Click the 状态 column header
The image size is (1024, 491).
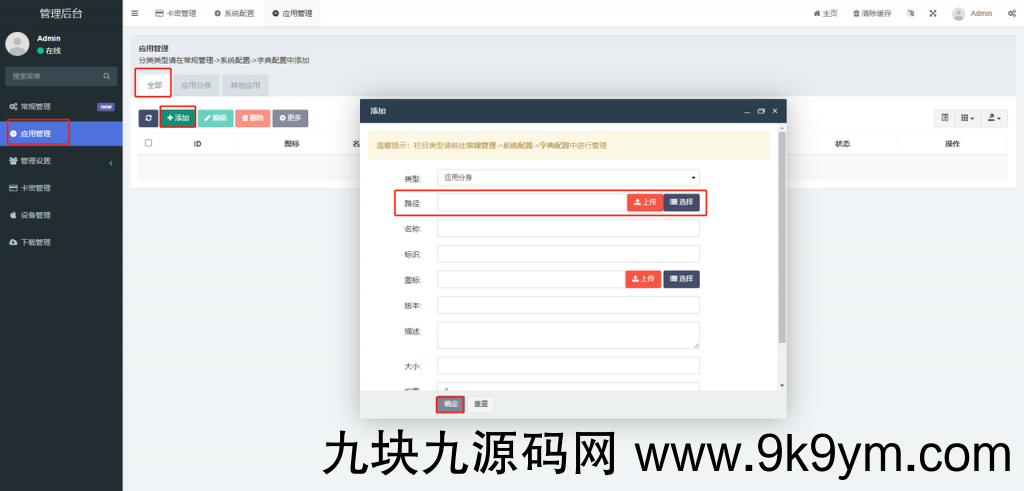[842, 144]
